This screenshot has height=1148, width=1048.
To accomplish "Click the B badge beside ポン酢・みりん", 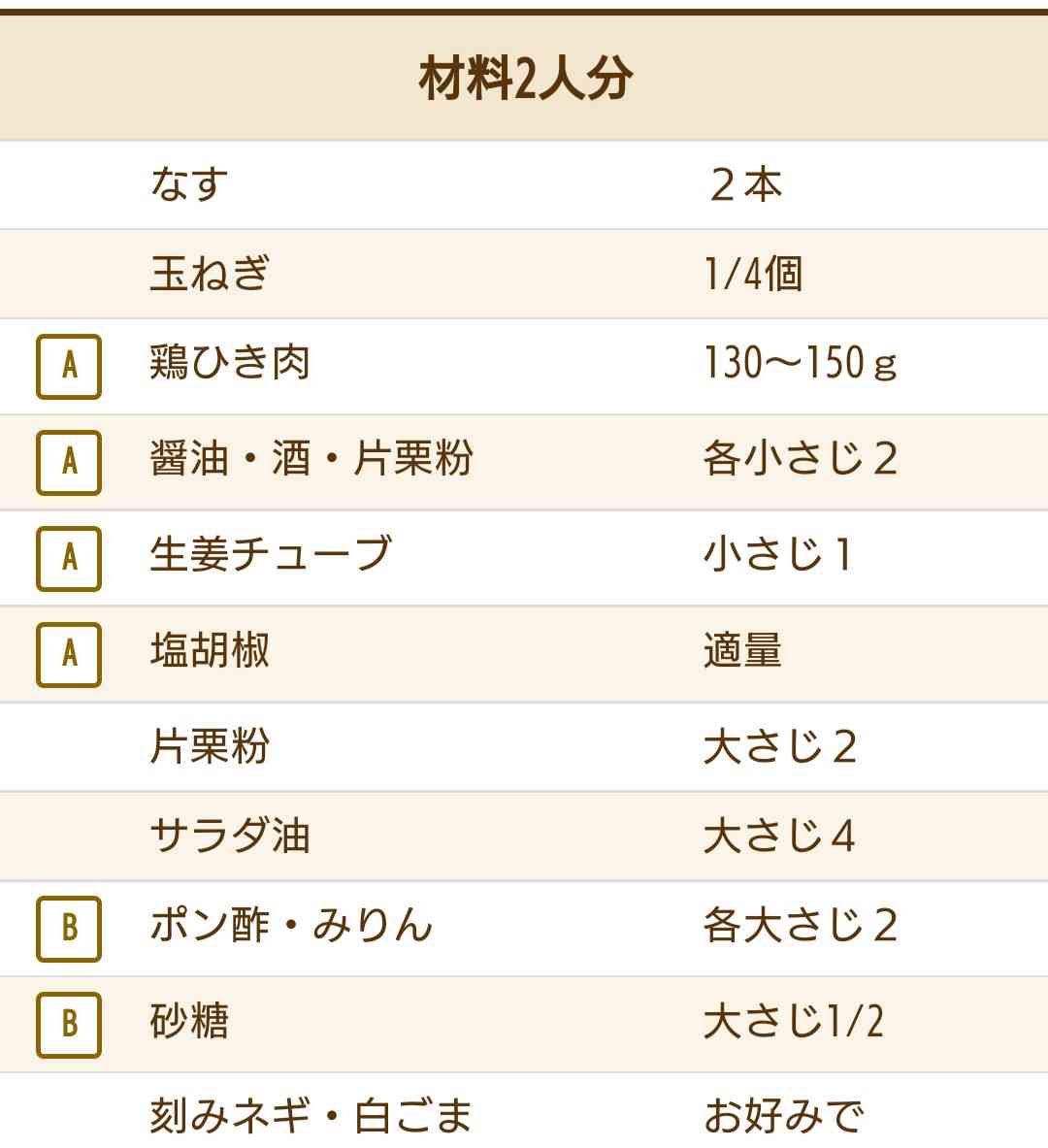I will [69, 929].
